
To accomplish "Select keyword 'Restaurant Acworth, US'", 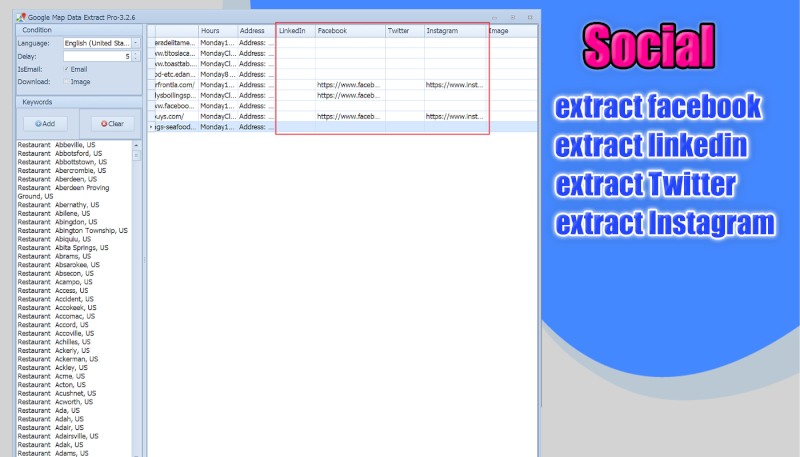I will click(x=56, y=402).
